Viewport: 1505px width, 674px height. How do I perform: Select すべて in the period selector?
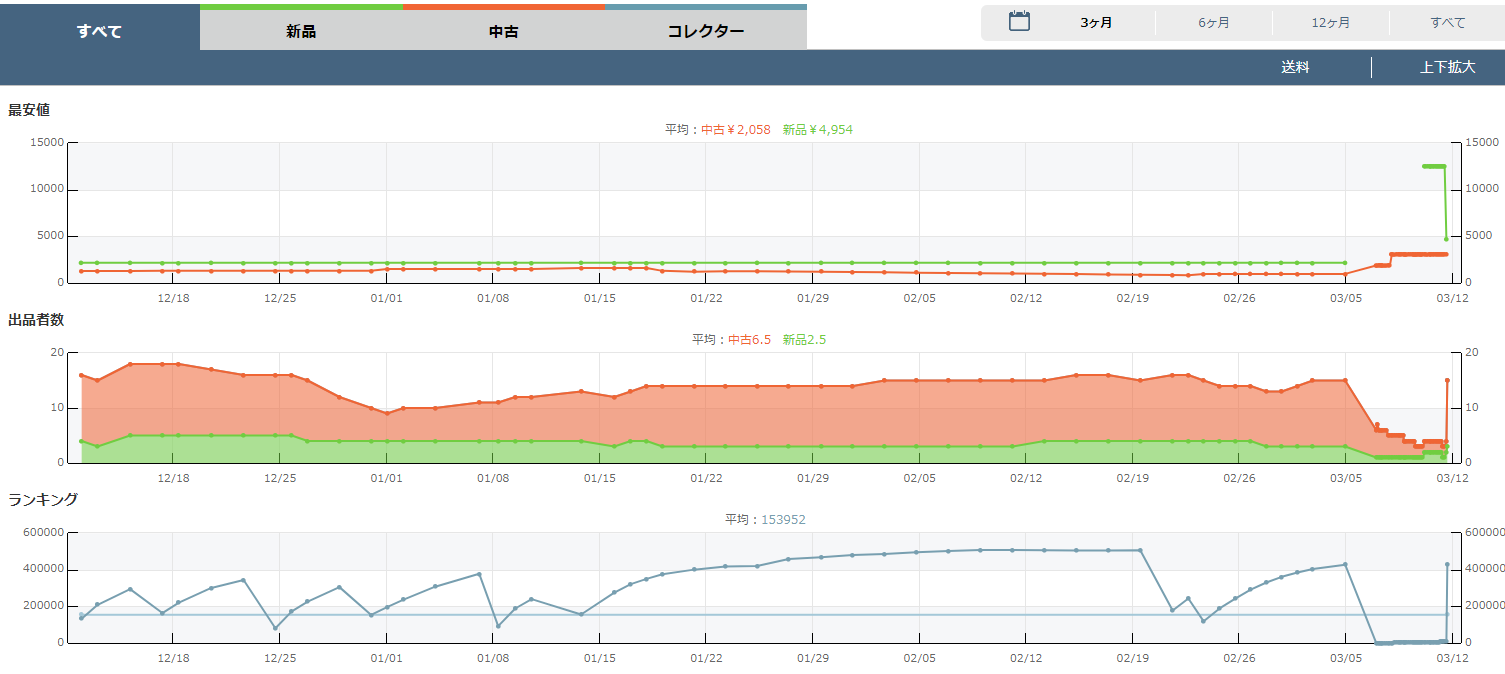[1447, 23]
